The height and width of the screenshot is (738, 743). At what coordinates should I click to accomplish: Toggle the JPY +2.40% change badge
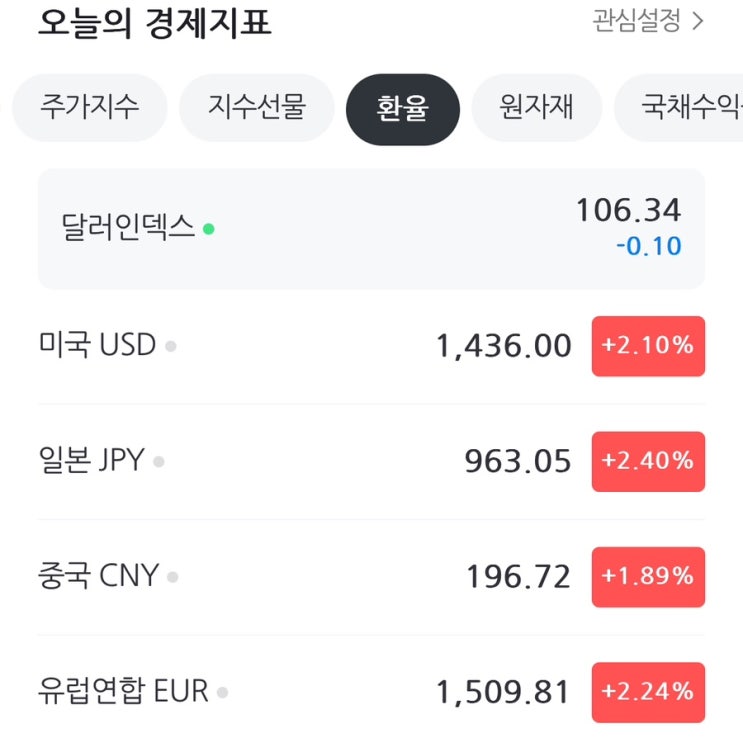point(647,461)
